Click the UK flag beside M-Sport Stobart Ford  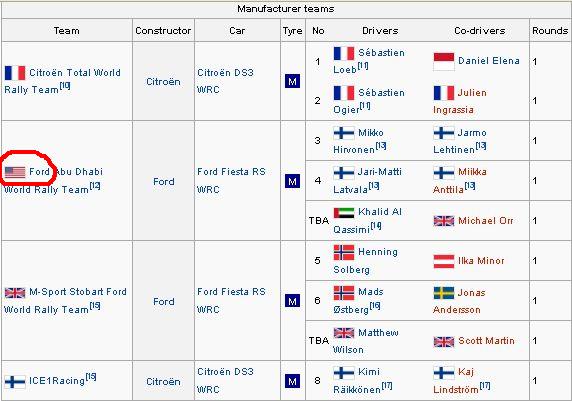tap(15, 292)
